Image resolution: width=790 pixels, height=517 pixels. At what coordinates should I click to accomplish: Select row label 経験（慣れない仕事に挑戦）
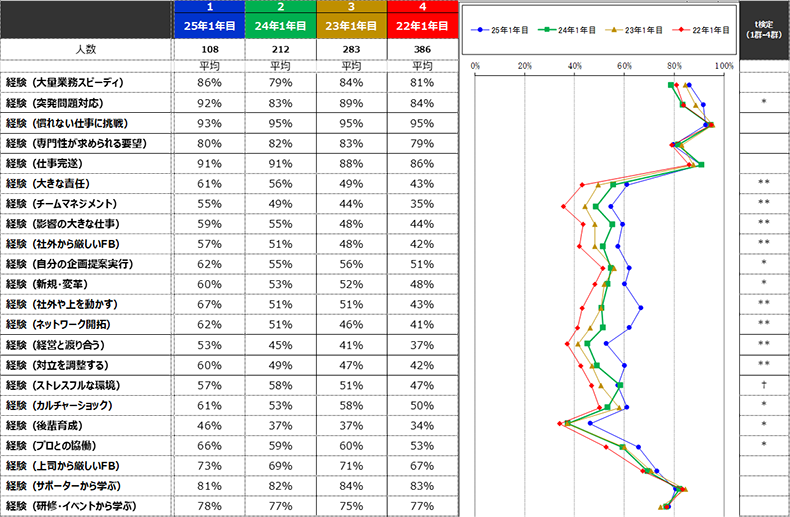click(x=85, y=123)
